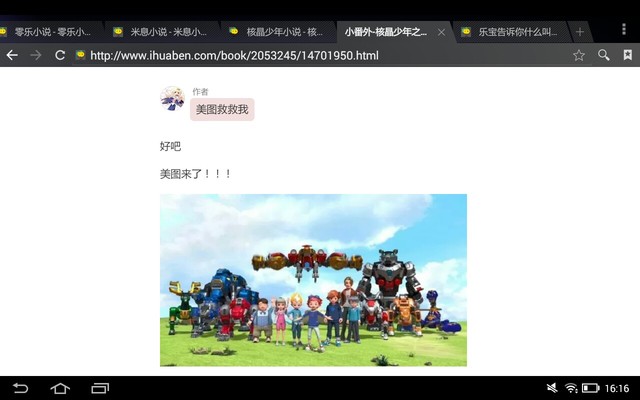
Task: Tap the Android home button
Action: [x=60, y=388]
